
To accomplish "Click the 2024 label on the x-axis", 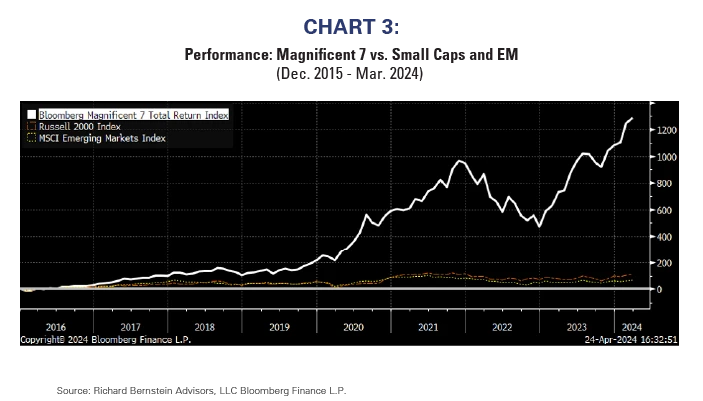I will [633, 326].
